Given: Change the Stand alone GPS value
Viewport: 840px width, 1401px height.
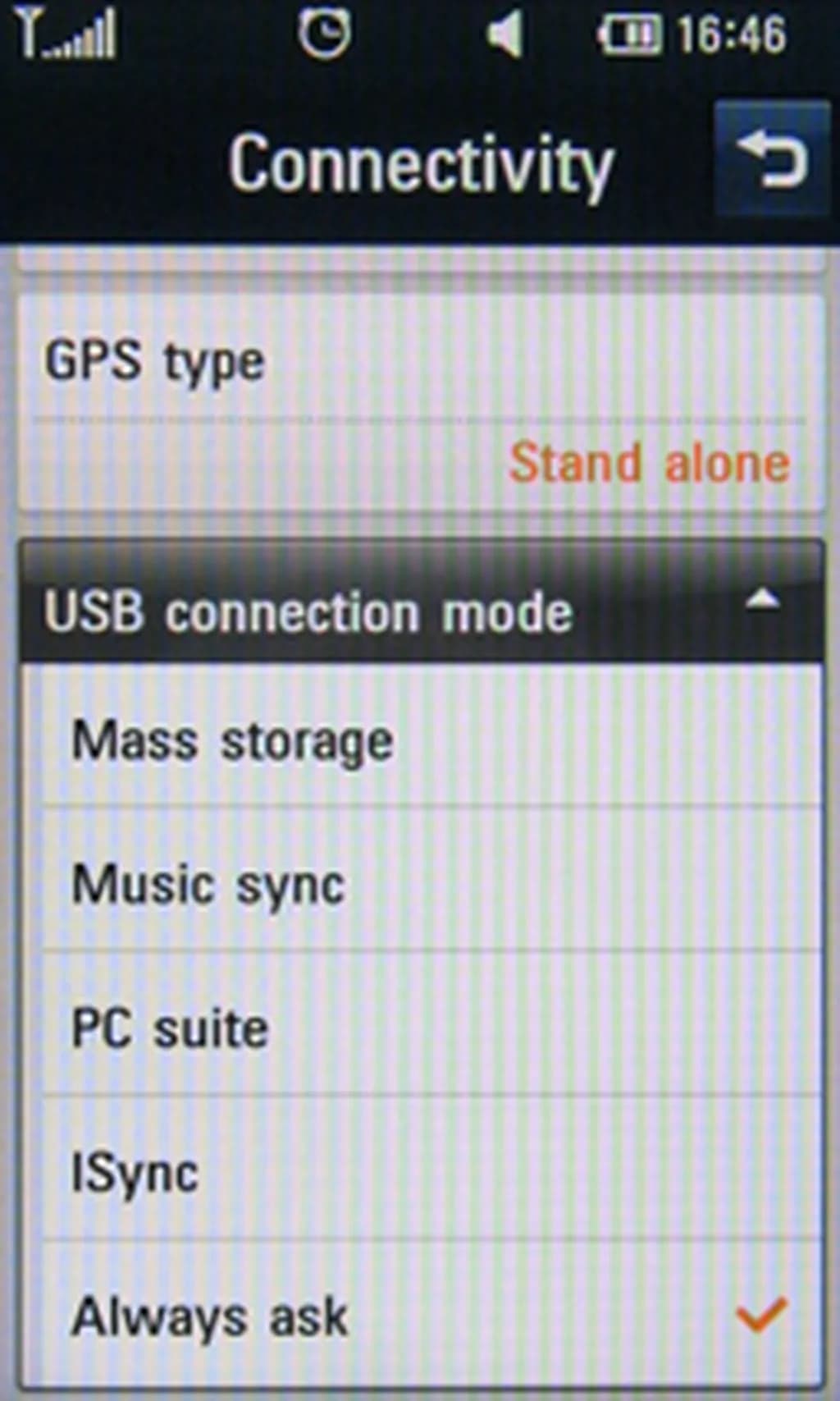Looking at the screenshot, I should coord(649,463).
